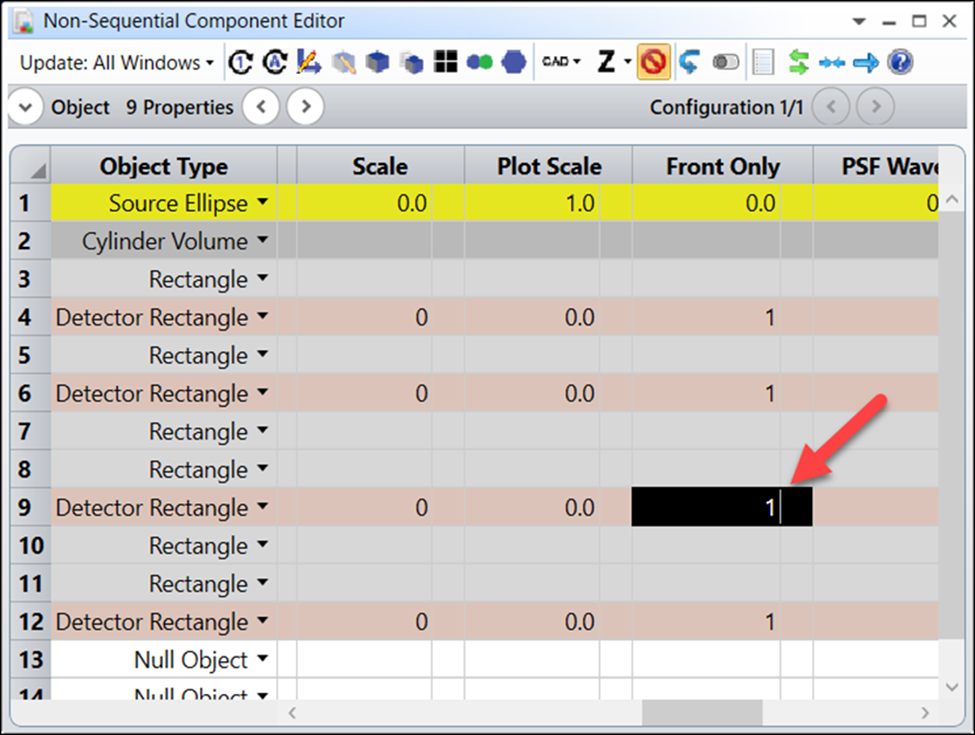Click the blue Help question mark icon
The height and width of the screenshot is (735, 975).
(x=900, y=62)
